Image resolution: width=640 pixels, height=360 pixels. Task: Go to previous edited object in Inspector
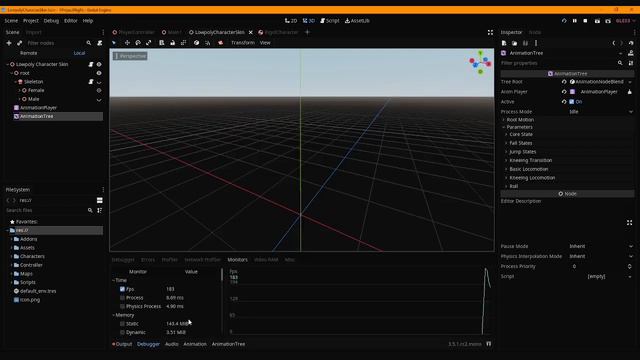(613, 43)
